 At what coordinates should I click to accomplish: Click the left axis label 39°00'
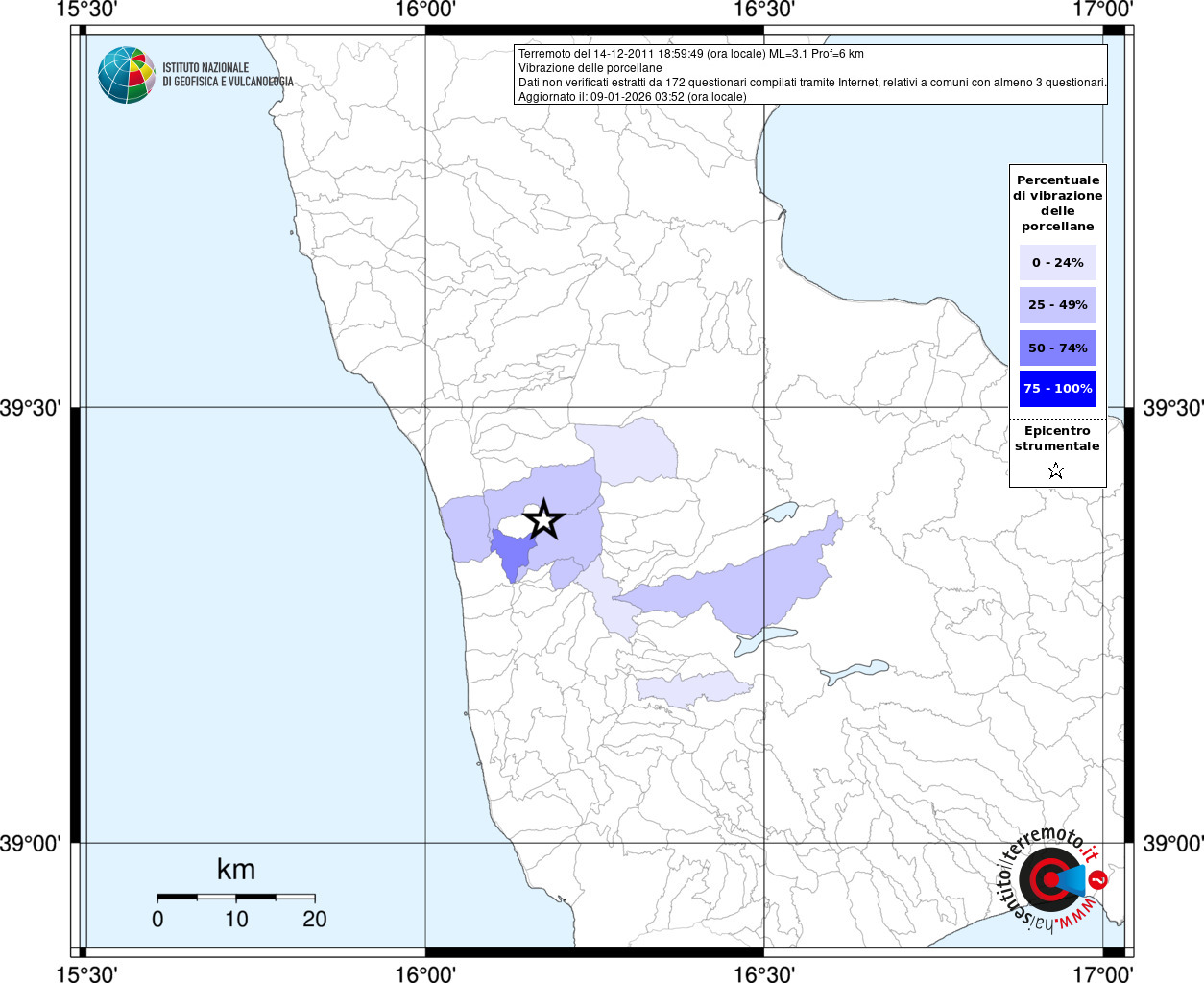[31, 844]
